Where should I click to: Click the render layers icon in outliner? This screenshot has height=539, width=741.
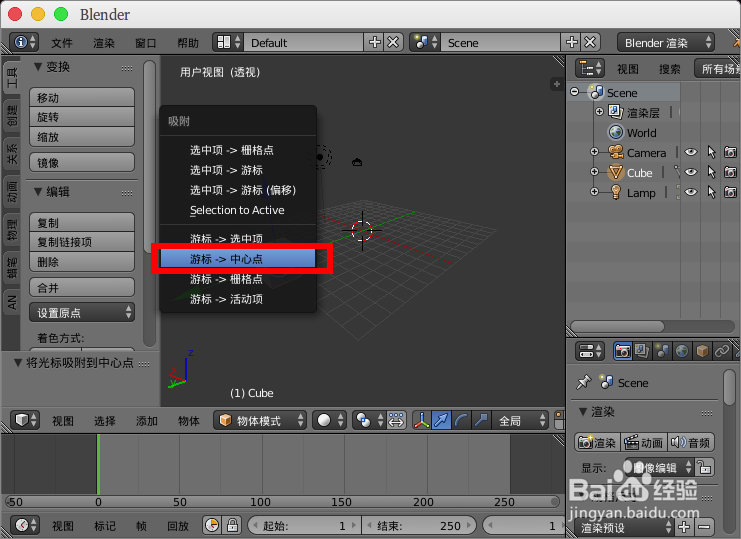(x=616, y=112)
